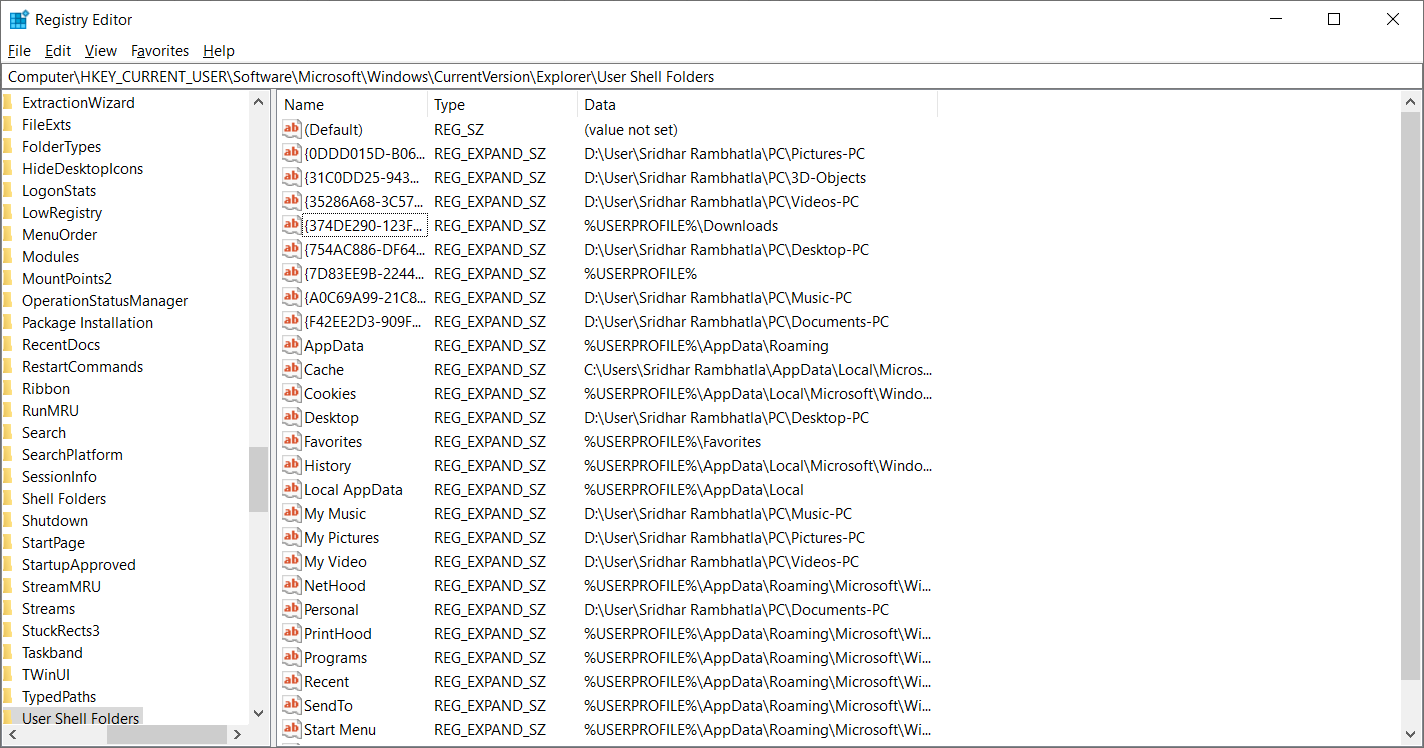The image size is (1424, 748).
Task: Click the tree pane horizontal scroll left arrow
Action: click(x=12, y=735)
